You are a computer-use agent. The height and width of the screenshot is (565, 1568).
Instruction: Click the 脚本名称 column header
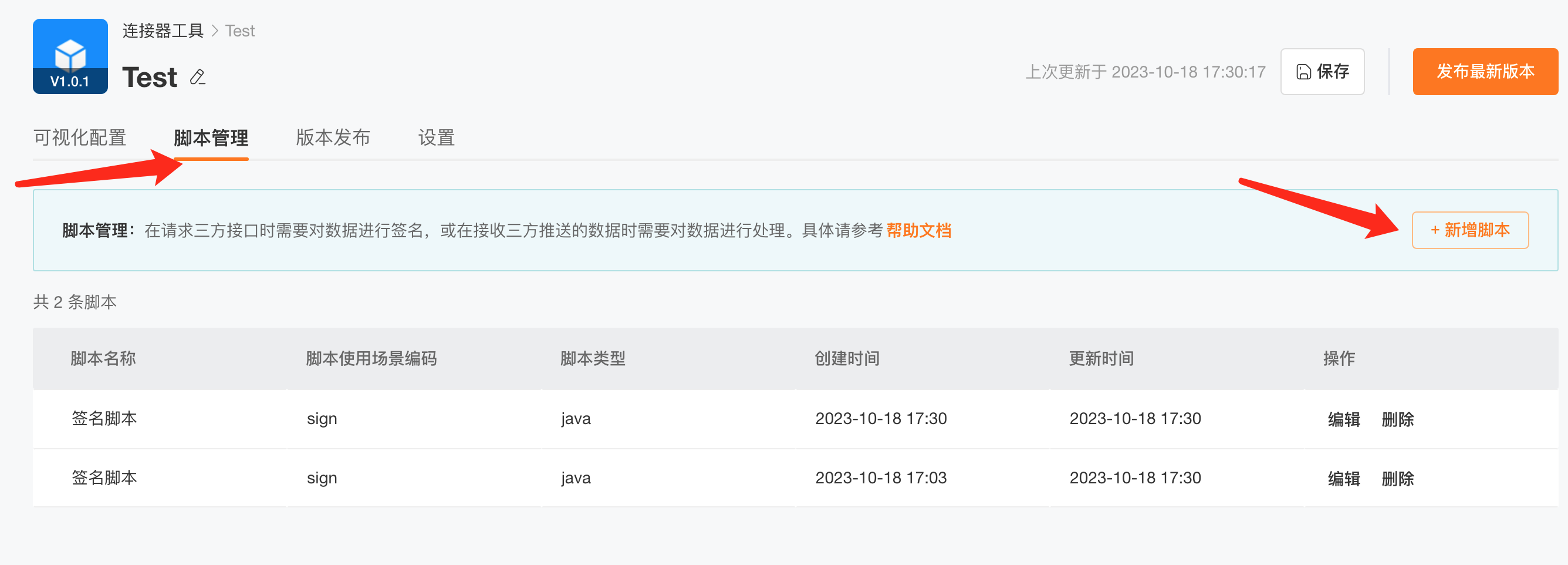[x=103, y=358]
